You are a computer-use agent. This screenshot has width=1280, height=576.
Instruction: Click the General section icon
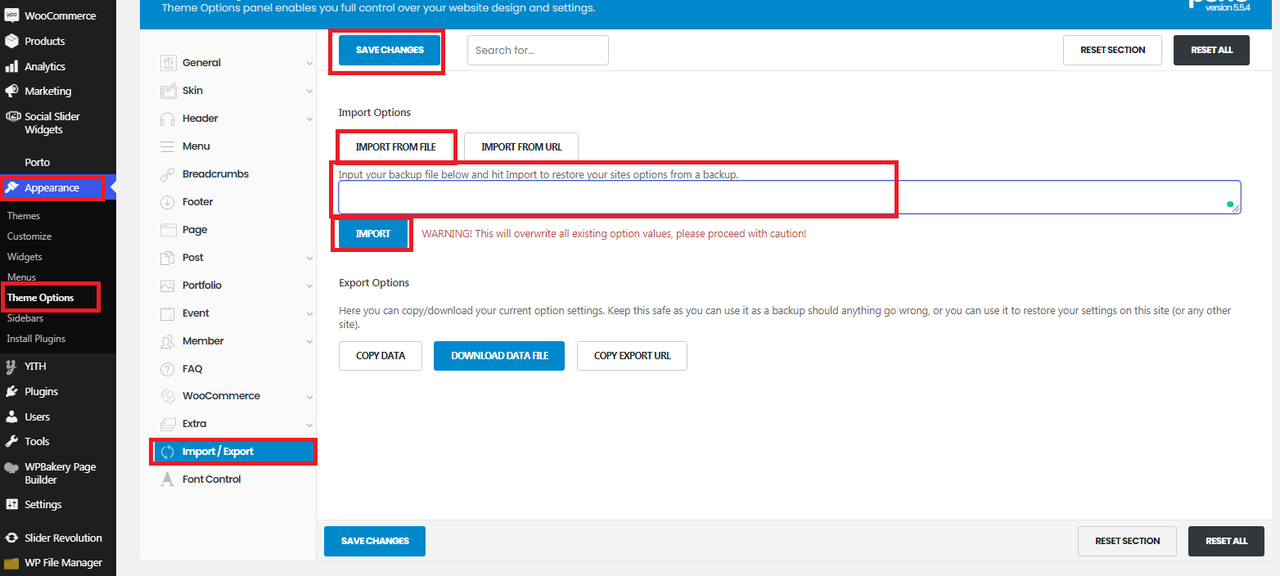click(167, 63)
